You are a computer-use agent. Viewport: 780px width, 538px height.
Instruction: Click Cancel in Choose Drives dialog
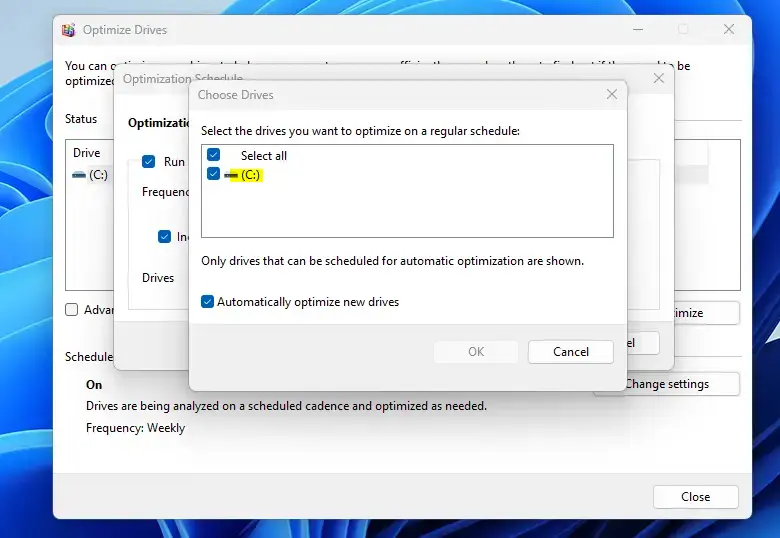[571, 352]
